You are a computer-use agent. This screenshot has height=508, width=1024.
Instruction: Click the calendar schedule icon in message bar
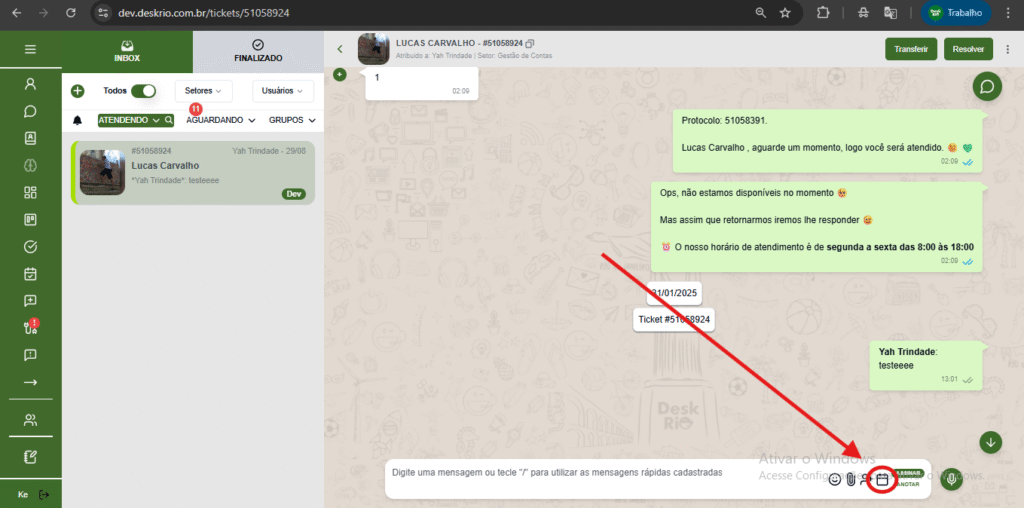(882, 480)
